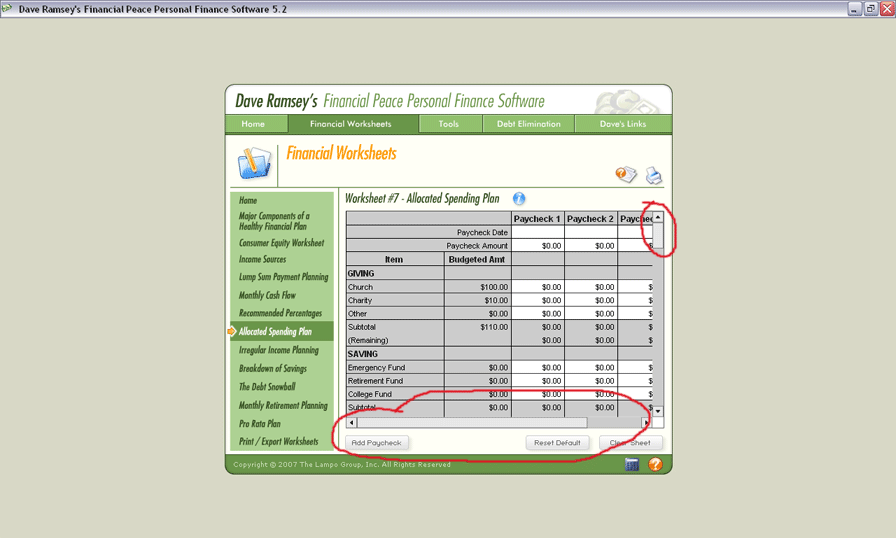Open the Pro Rata Plan worksheet
This screenshot has width=896, height=538.
[x=259, y=424]
